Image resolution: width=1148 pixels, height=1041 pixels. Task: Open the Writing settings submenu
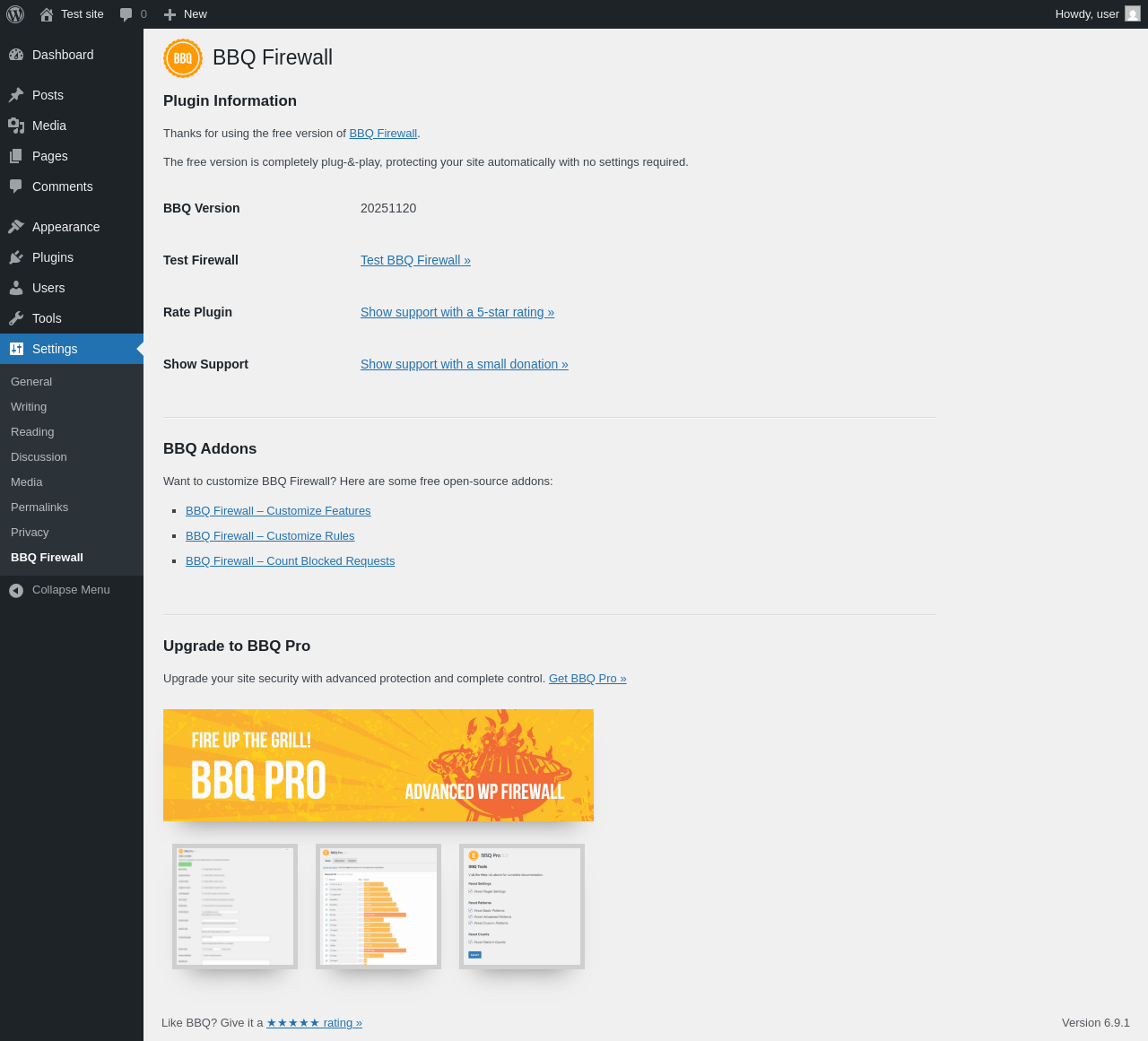(x=72, y=407)
